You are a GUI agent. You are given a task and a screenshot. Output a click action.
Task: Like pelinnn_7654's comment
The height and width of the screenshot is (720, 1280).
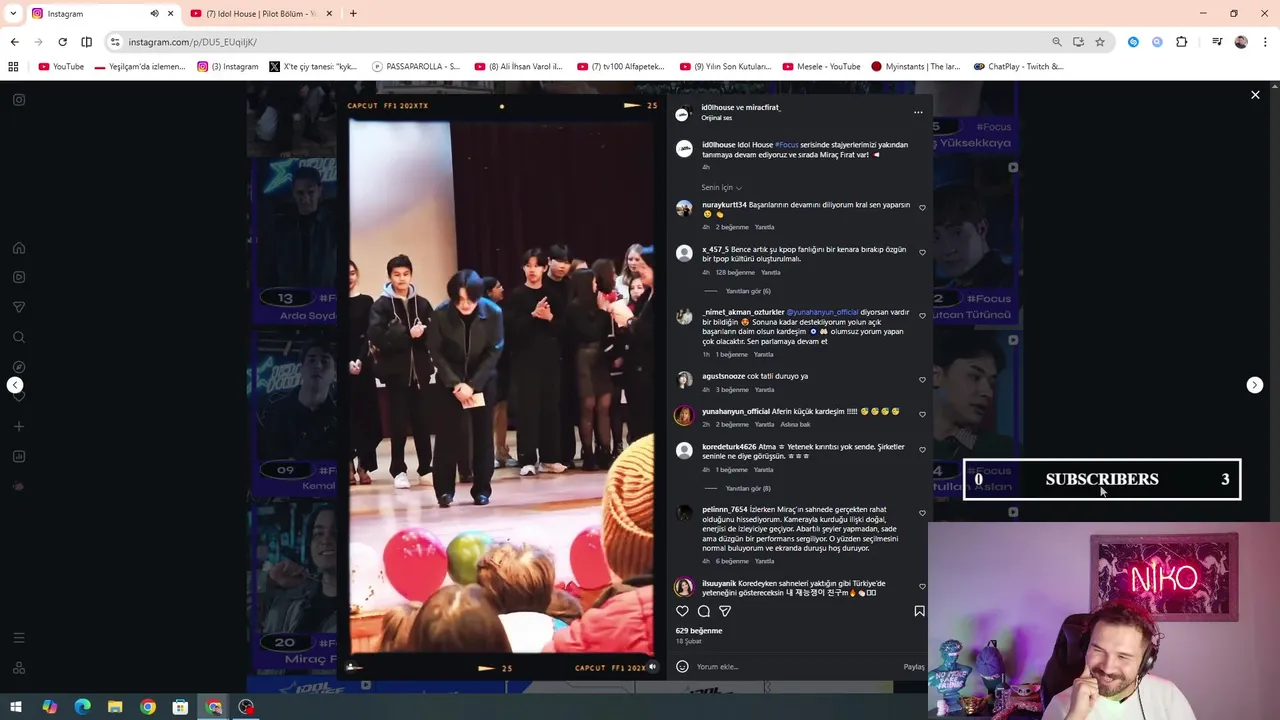[x=922, y=513]
